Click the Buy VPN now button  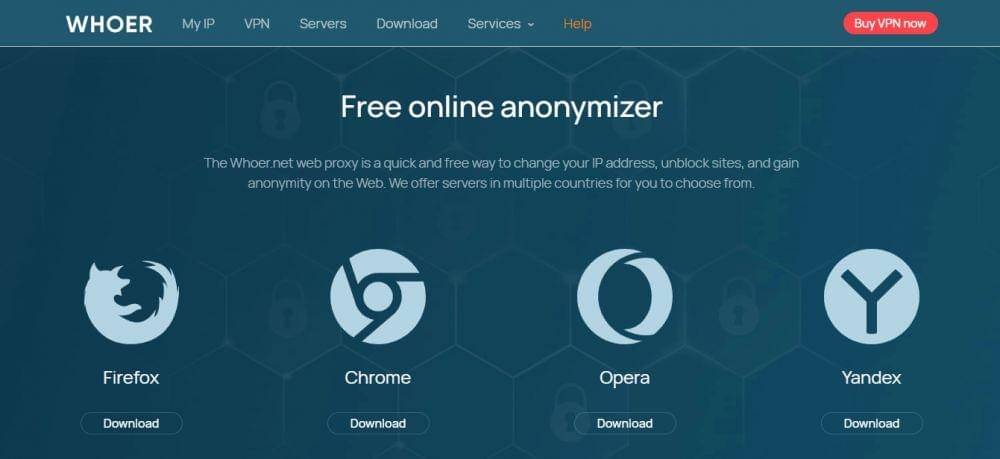point(890,24)
